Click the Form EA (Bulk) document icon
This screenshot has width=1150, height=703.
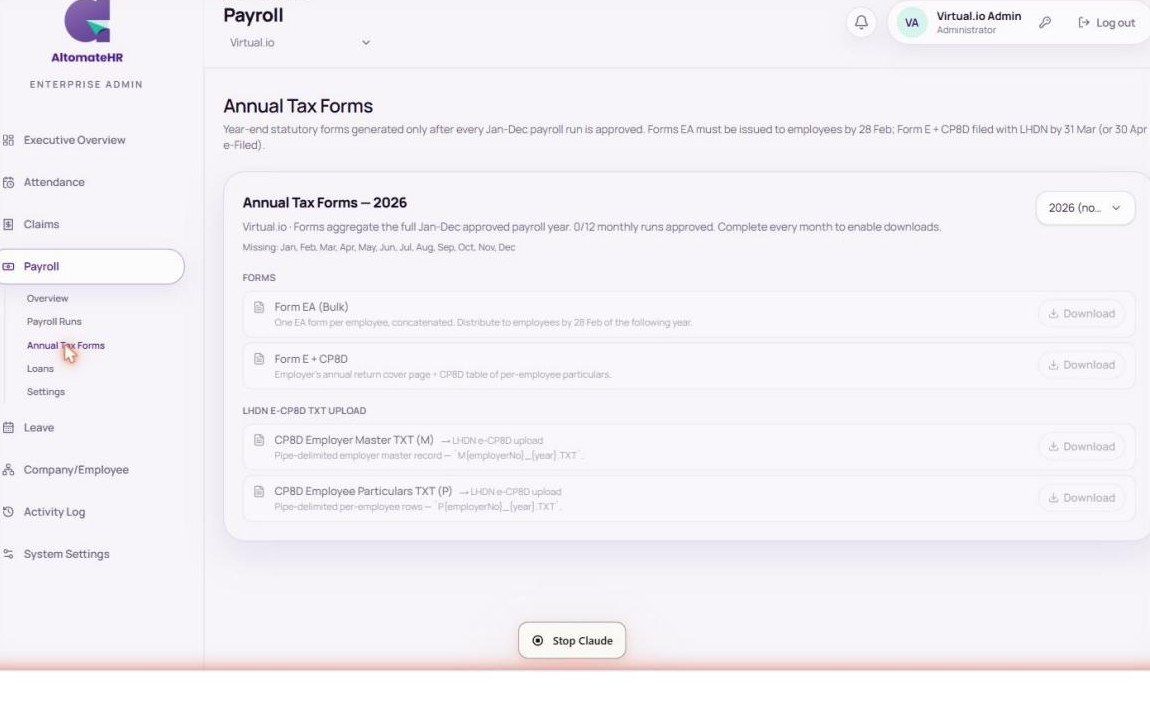click(x=259, y=307)
